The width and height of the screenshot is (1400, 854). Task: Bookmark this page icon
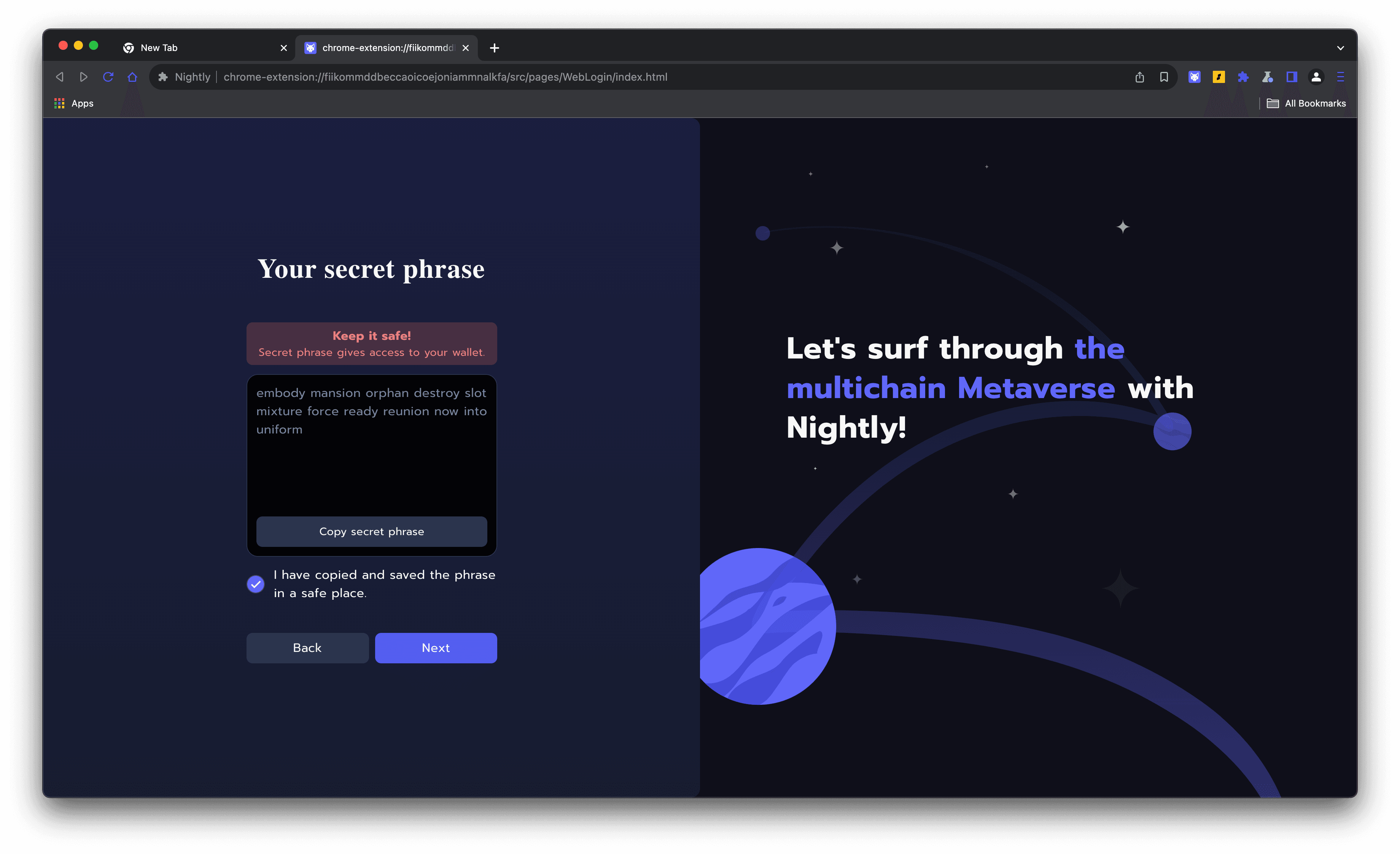[1164, 77]
